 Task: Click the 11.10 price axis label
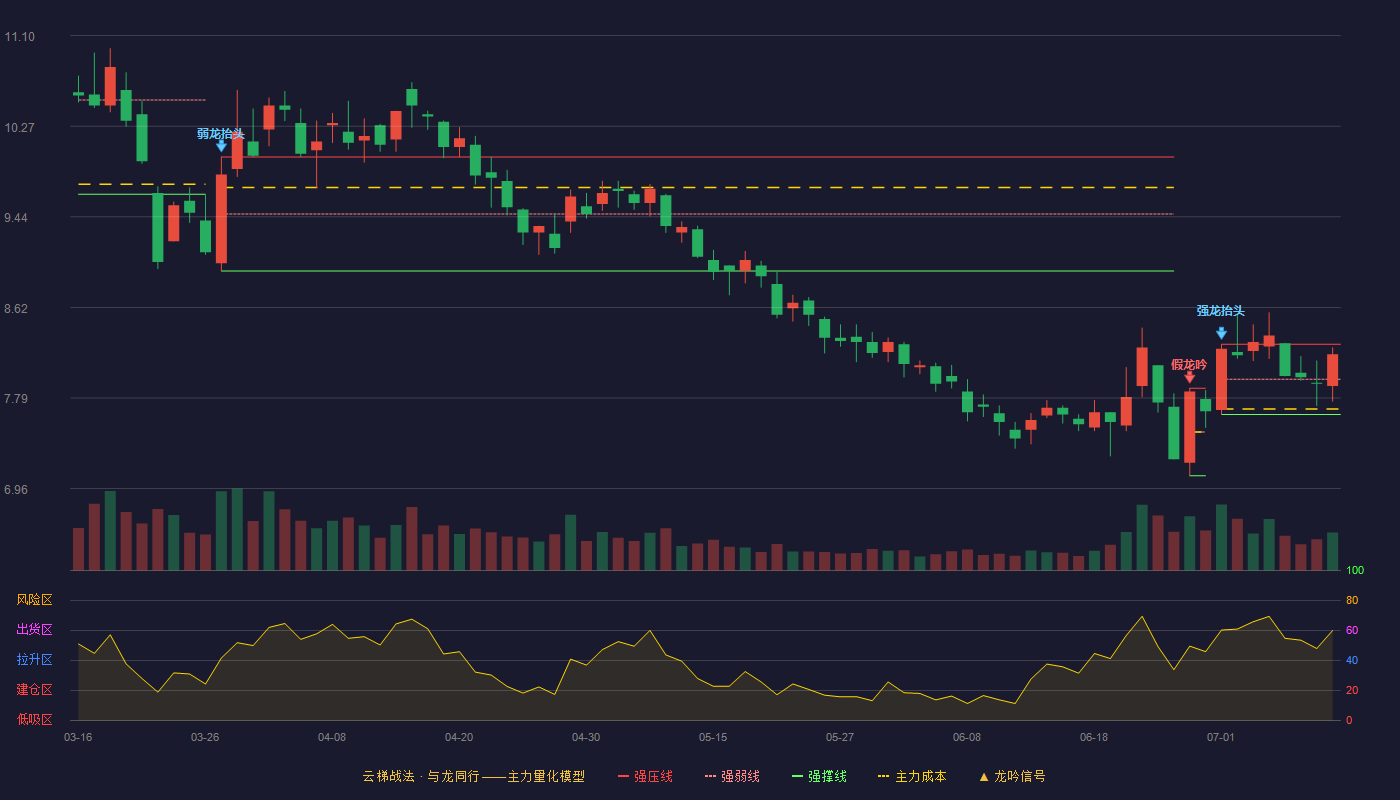point(19,37)
